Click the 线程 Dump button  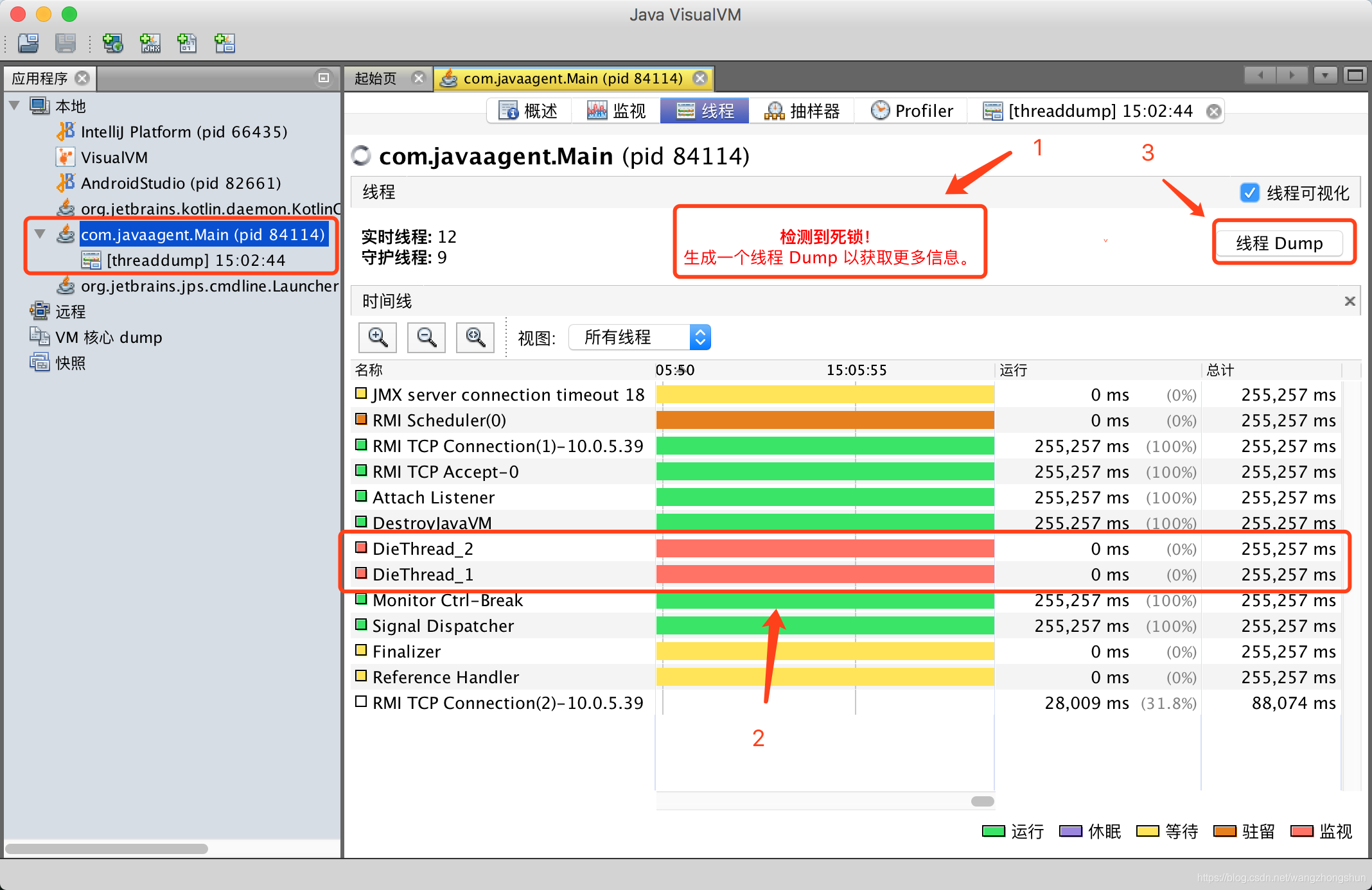1279,243
